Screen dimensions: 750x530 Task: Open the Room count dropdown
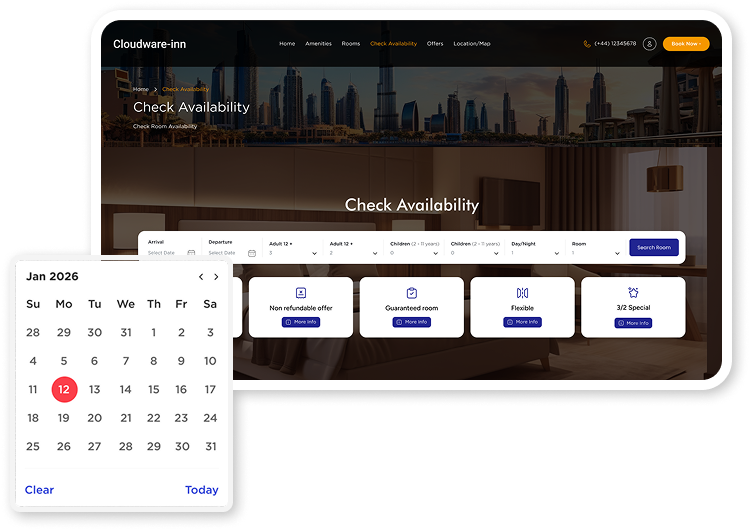617,253
